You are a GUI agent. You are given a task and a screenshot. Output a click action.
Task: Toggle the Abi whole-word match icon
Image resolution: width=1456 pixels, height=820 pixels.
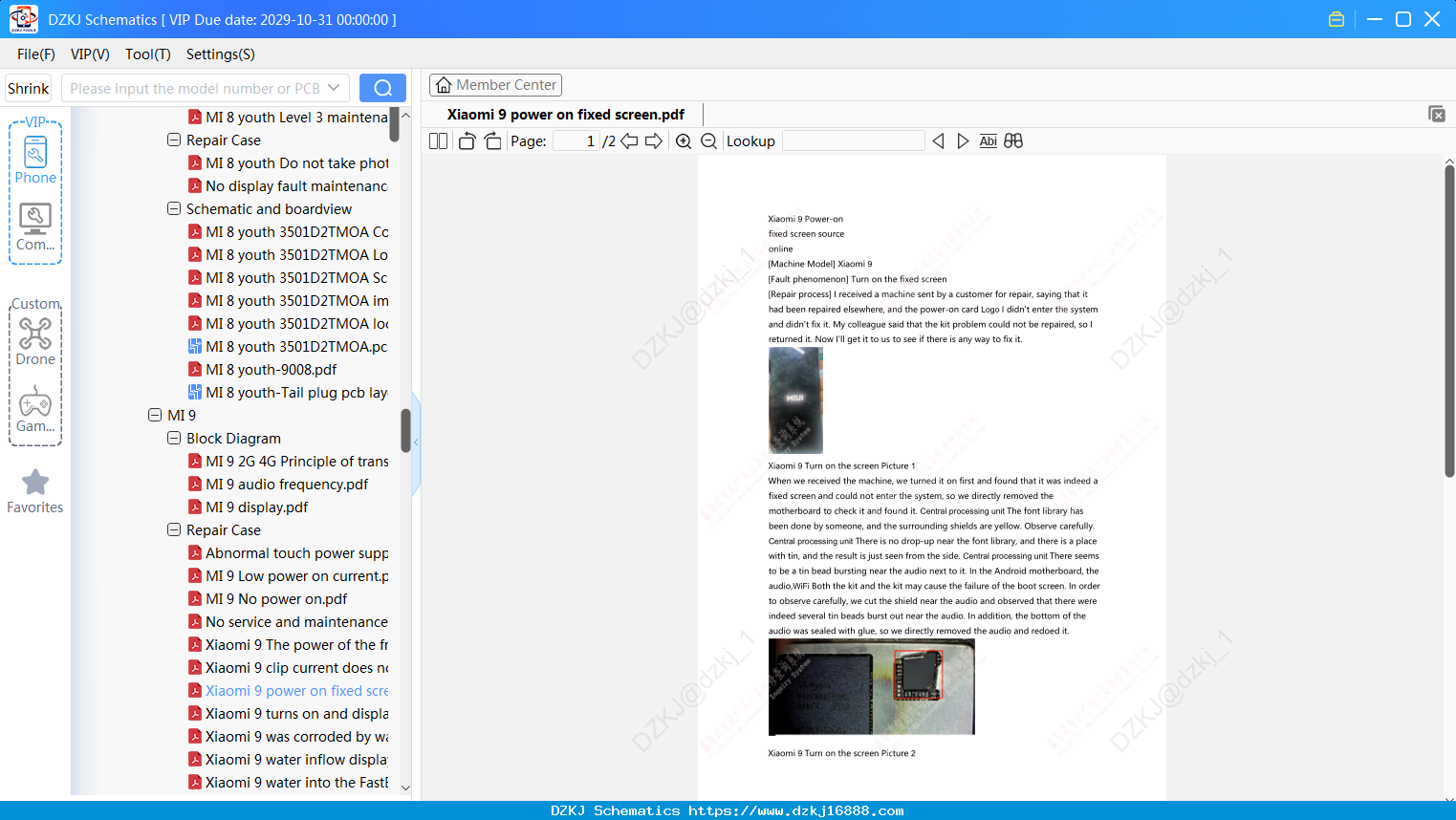(989, 141)
